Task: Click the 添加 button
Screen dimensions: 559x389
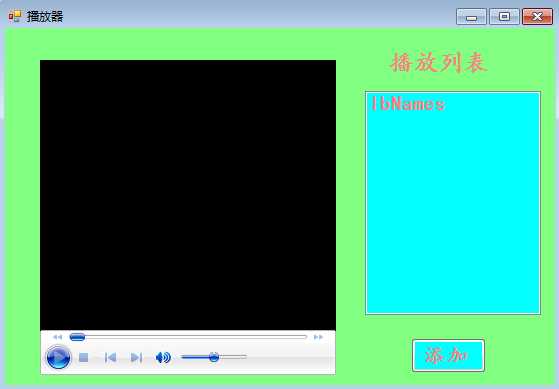Action: pos(448,355)
